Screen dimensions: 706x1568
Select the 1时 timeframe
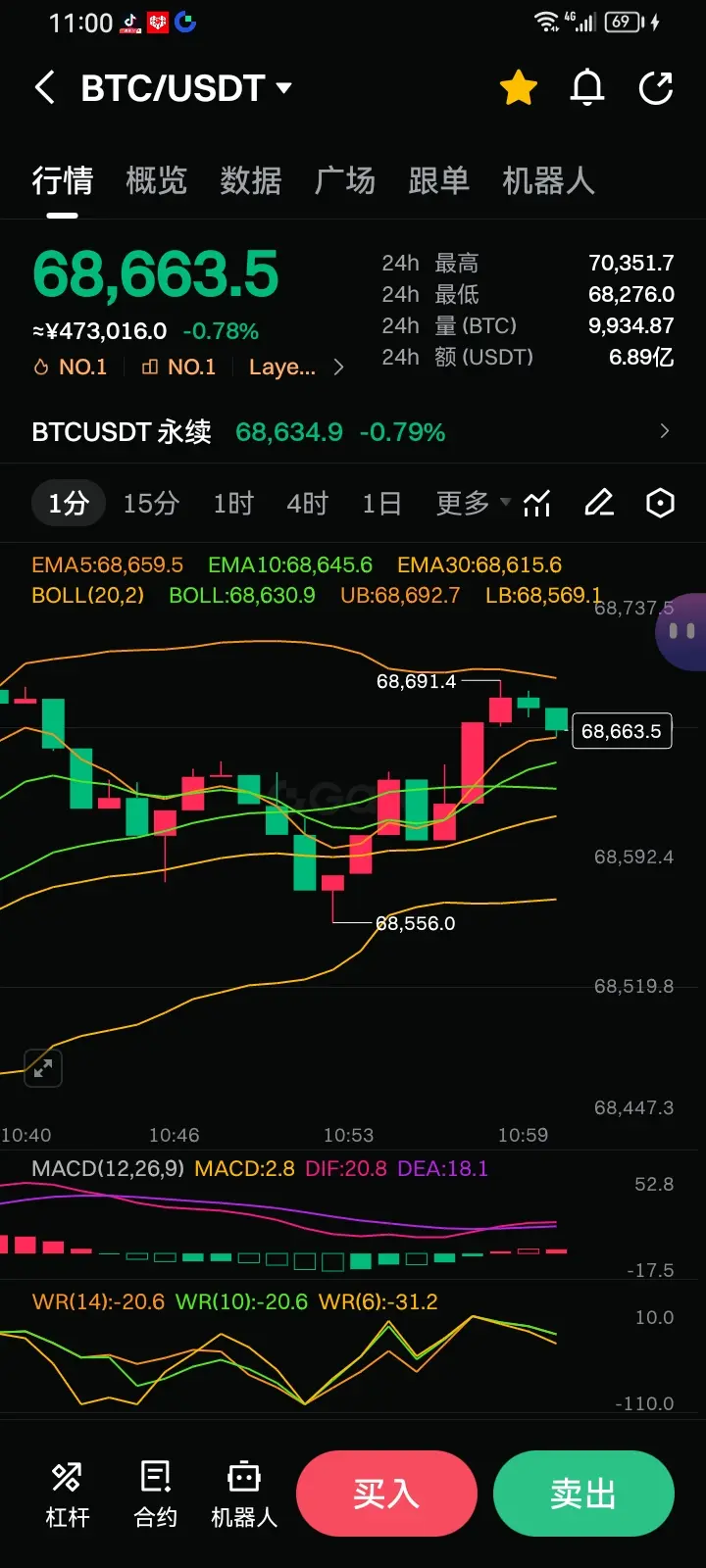point(233,503)
